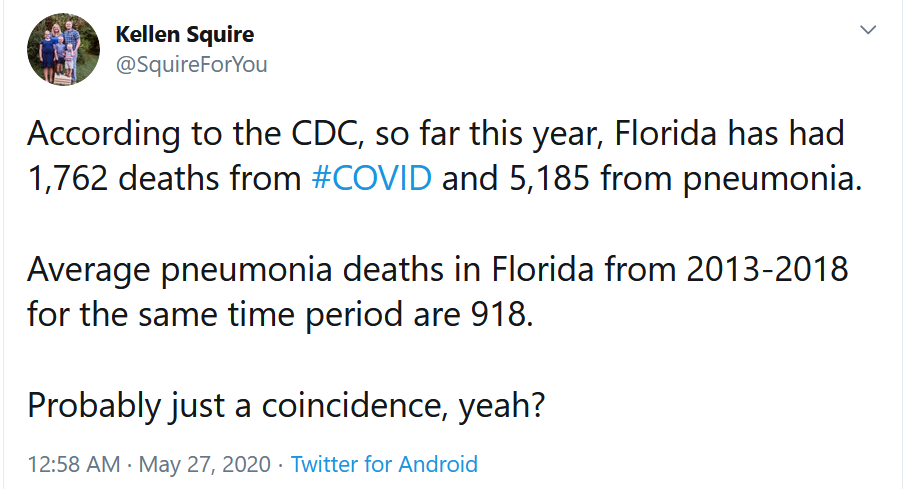
Task: Click the May 27, 2020 date
Action: click(205, 464)
